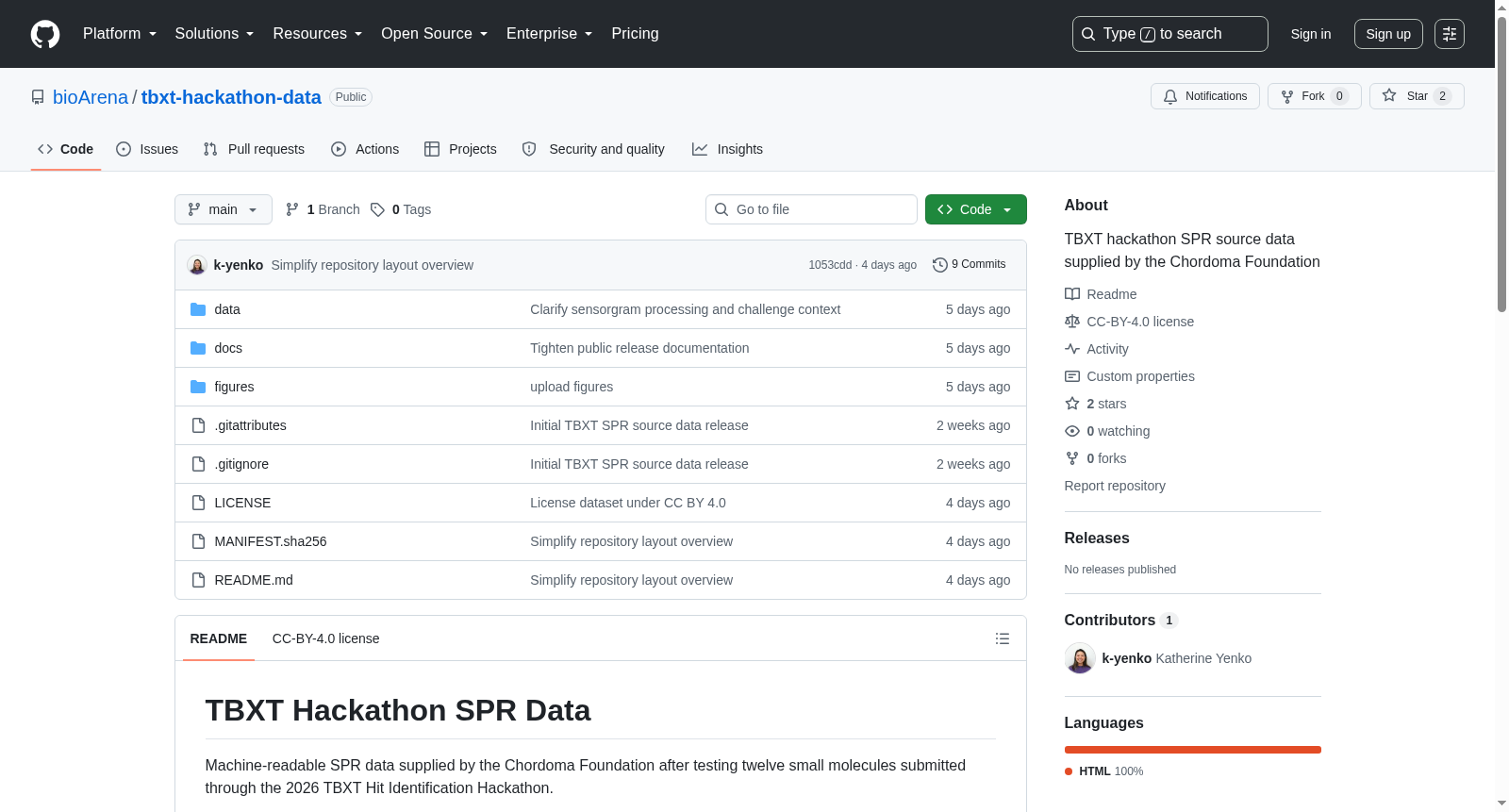Select the CC-BY-4.0 license tab
This screenshot has height=812, width=1509.
pyautogui.click(x=325, y=638)
